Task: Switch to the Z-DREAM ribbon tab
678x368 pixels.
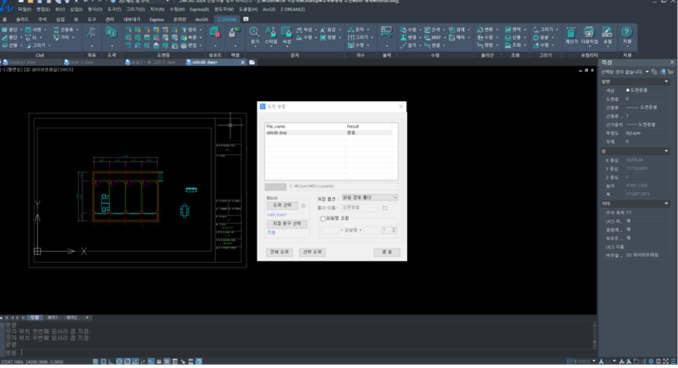Action: pyautogui.click(x=227, y=19)
